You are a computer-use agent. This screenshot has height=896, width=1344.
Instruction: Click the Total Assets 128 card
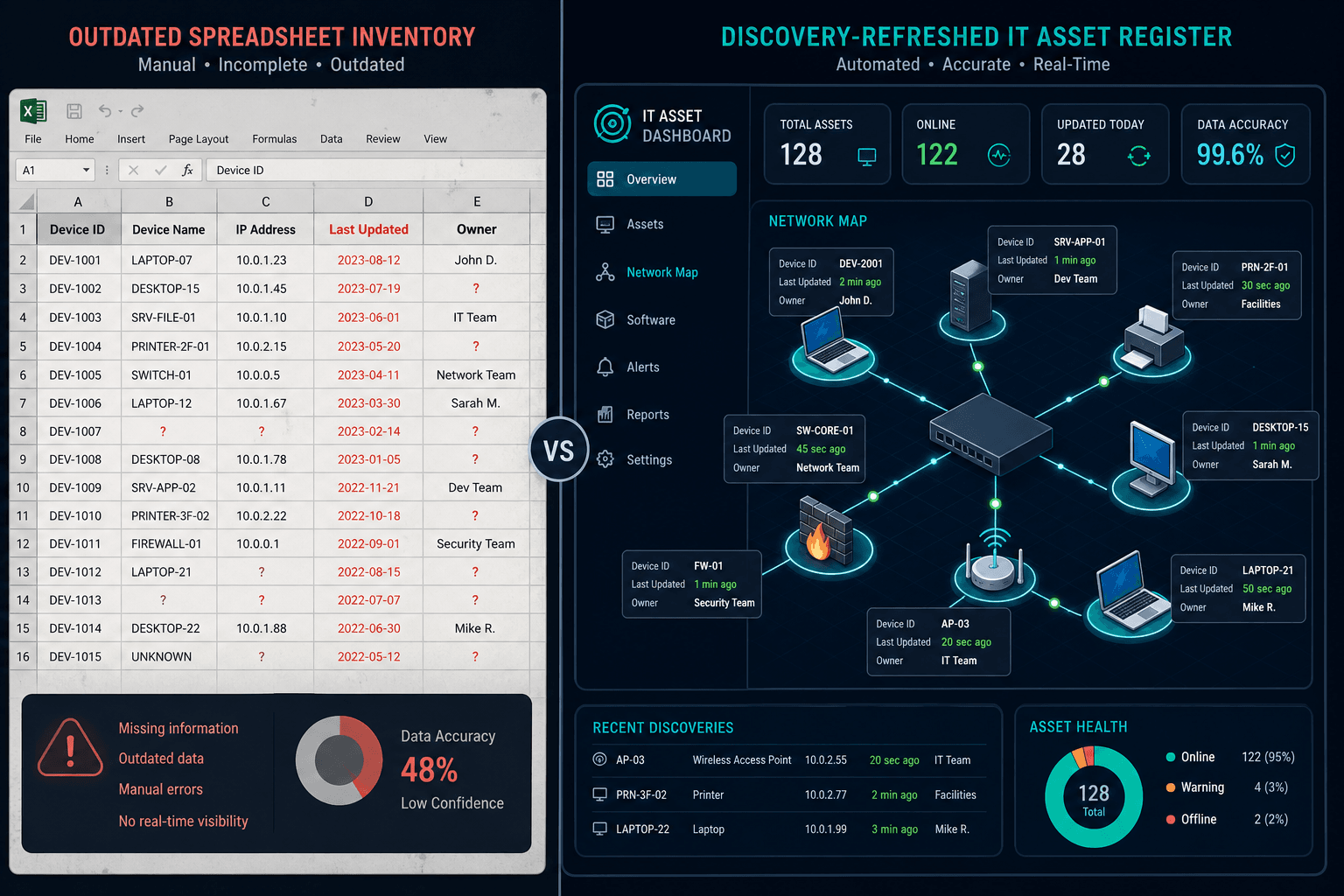tap(827, 144)
